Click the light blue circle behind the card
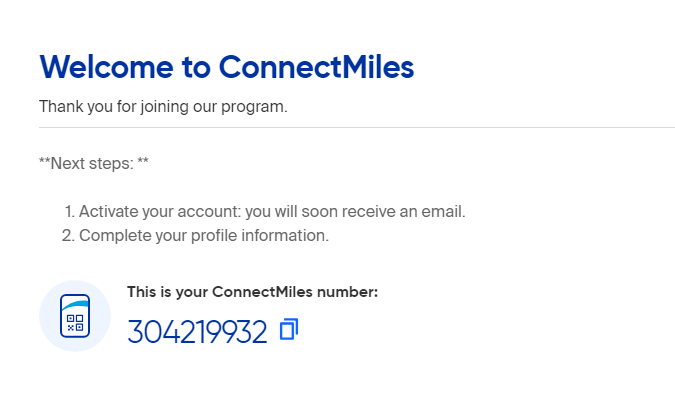The width and height of the screenshot is (675, 397). coord(75,316)
